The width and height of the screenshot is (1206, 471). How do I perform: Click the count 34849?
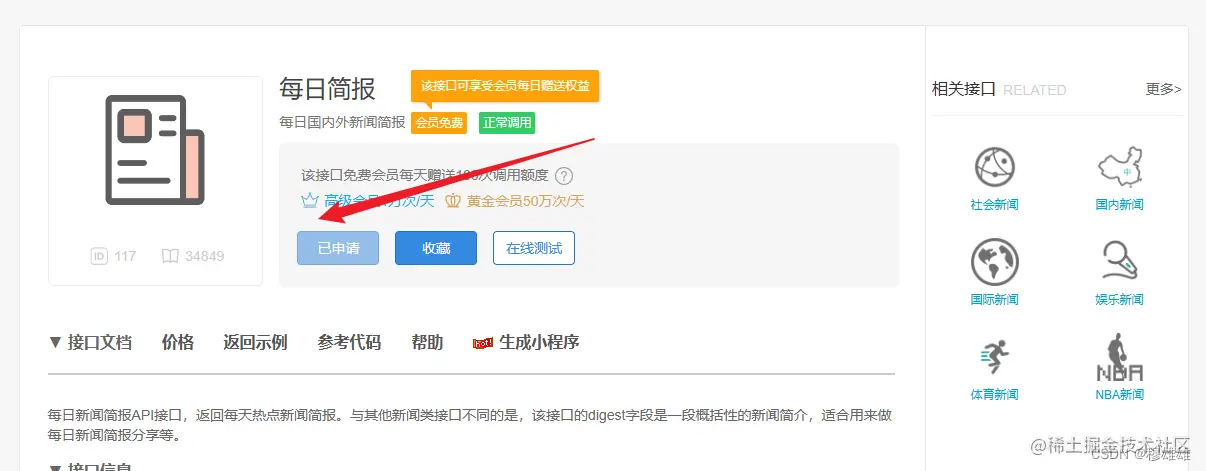click(x=205, y=256)
